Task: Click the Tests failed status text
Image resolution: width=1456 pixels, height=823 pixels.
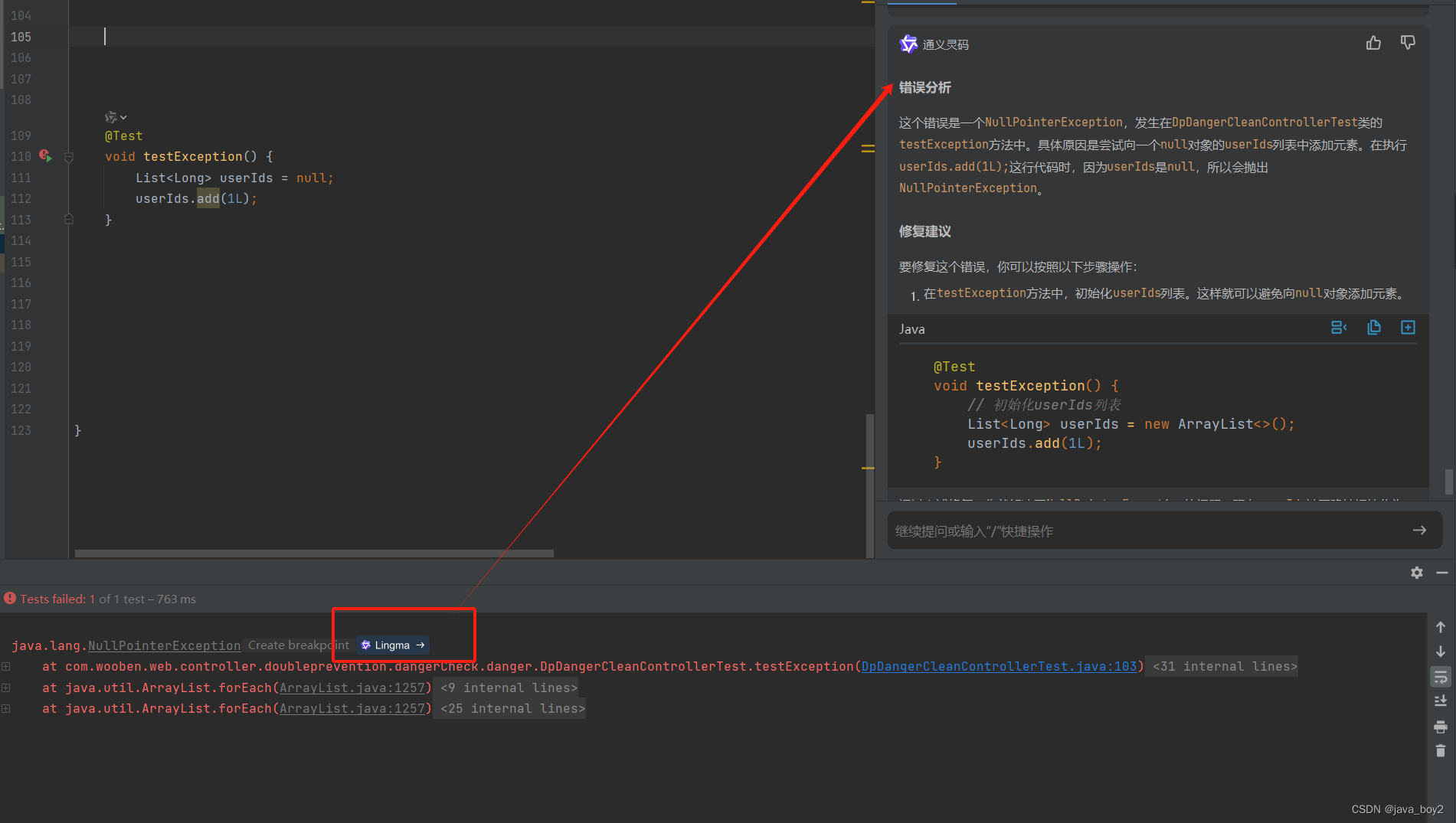Action: (107, 599)
